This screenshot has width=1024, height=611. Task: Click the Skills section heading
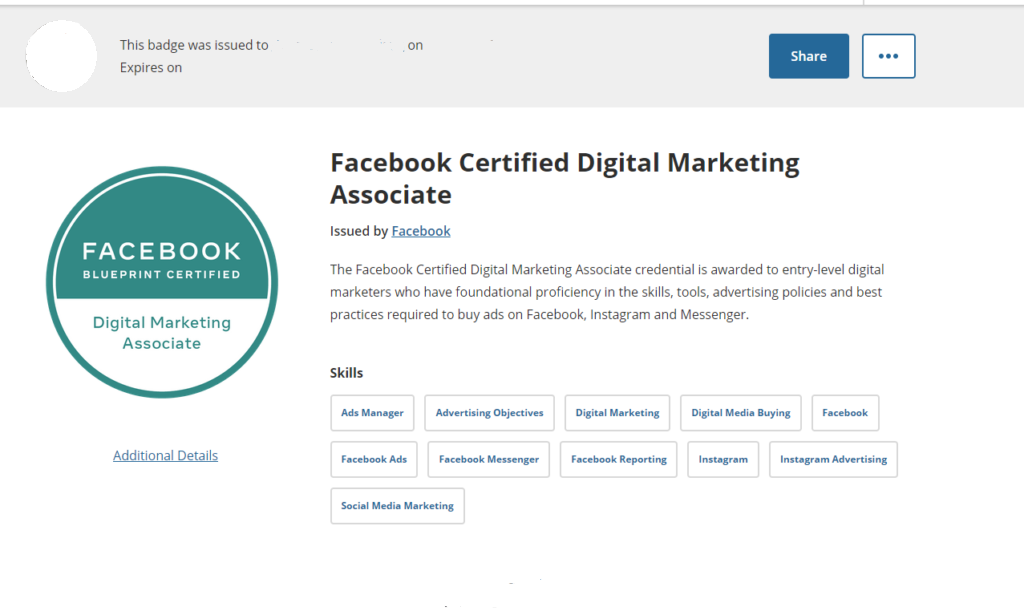coord(346,372)
